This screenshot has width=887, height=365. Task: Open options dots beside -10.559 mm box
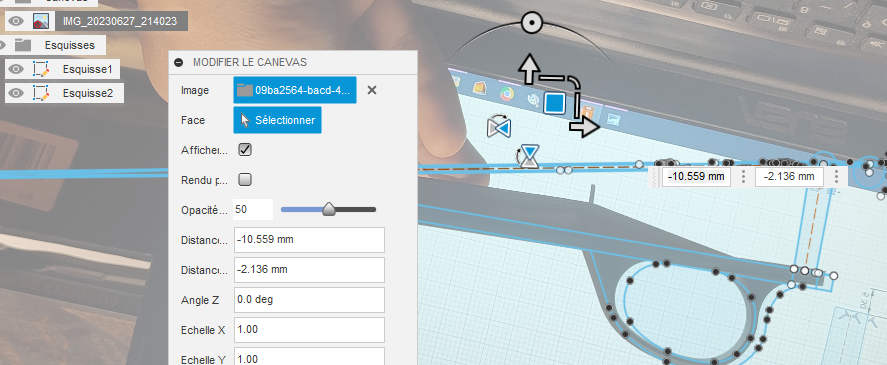[743, 177]
